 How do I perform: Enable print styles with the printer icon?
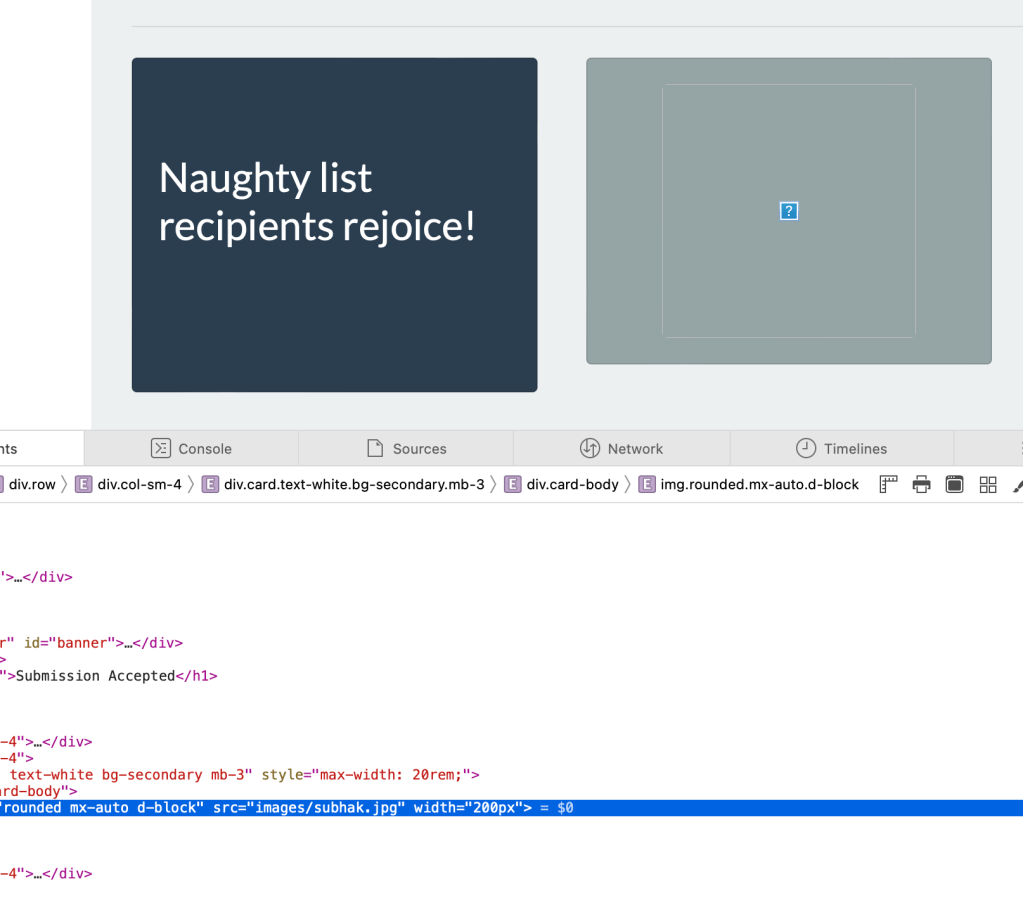pos(921,485)
